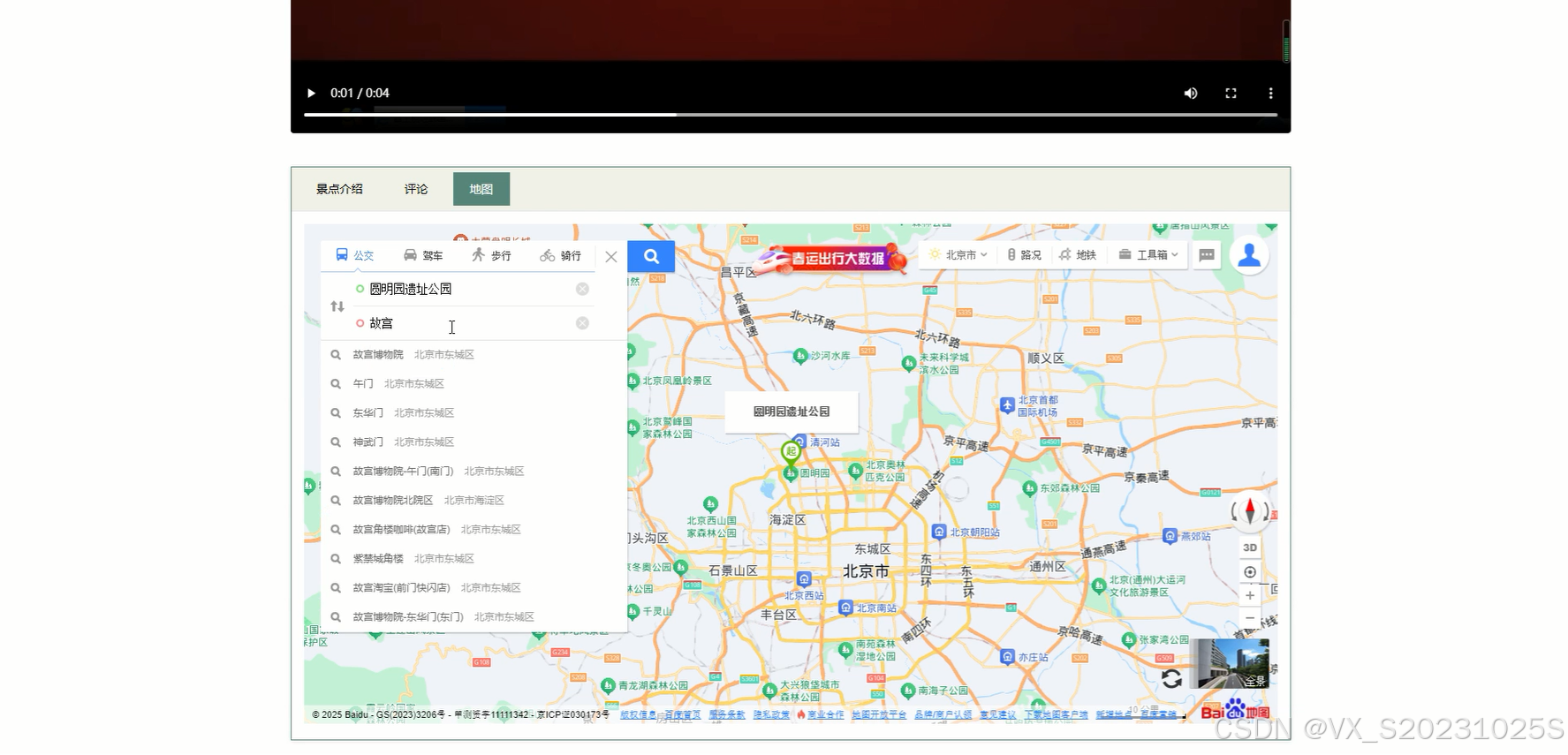The width and height of the screenshot is (1568, 755).
Task: Toggle 路况 traffic layer
Action: pos(1025,255)
